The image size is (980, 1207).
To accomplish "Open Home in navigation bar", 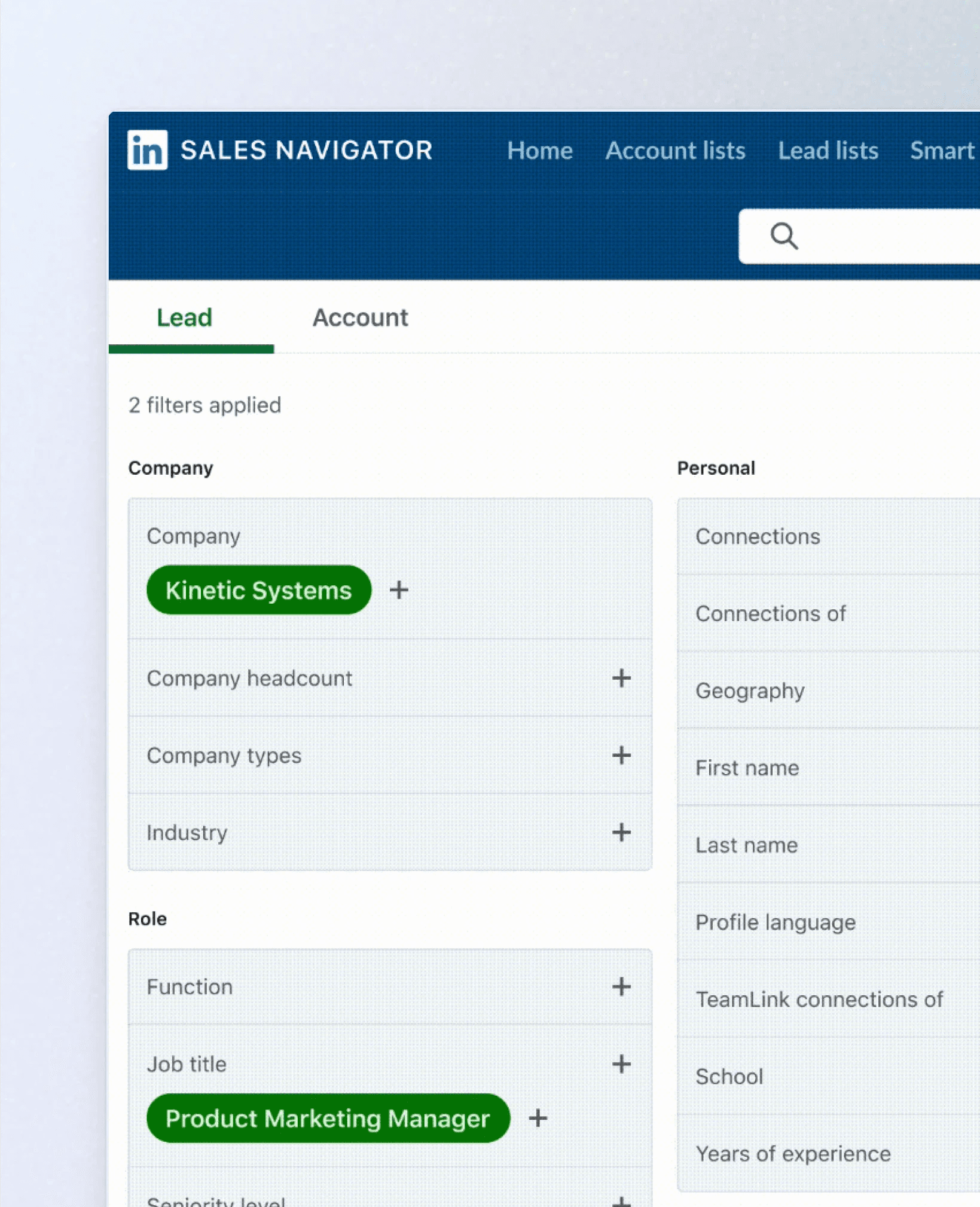I will click(540, 151).
